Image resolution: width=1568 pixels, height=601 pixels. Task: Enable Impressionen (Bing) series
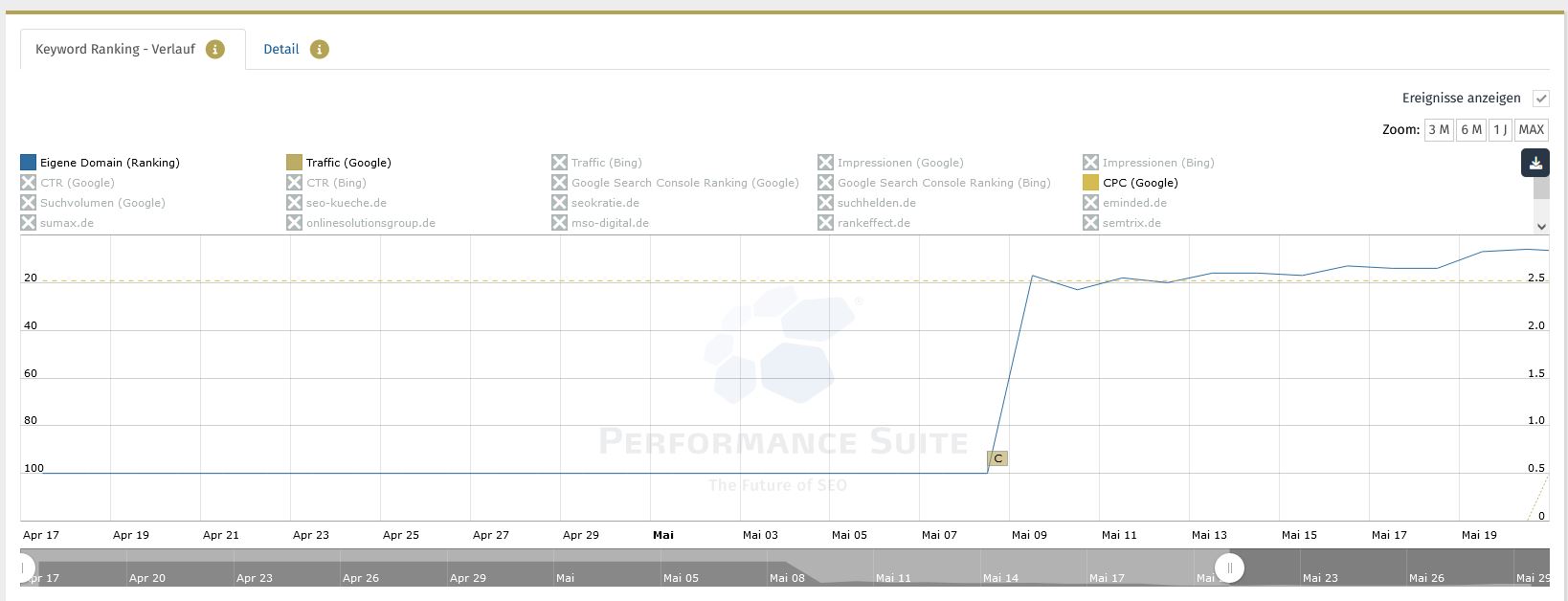[1149, 163]
